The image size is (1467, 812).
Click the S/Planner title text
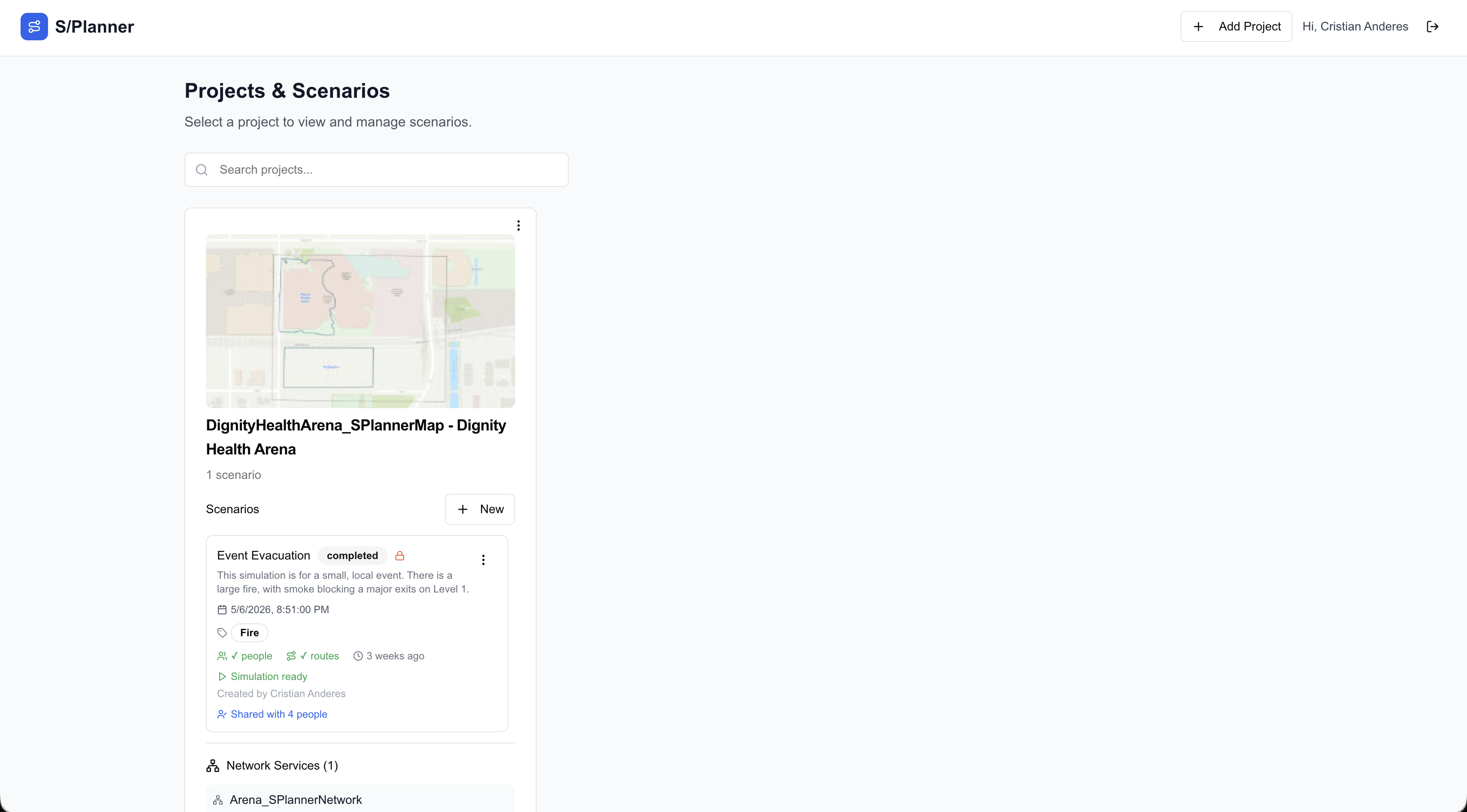tap(94, 27)
